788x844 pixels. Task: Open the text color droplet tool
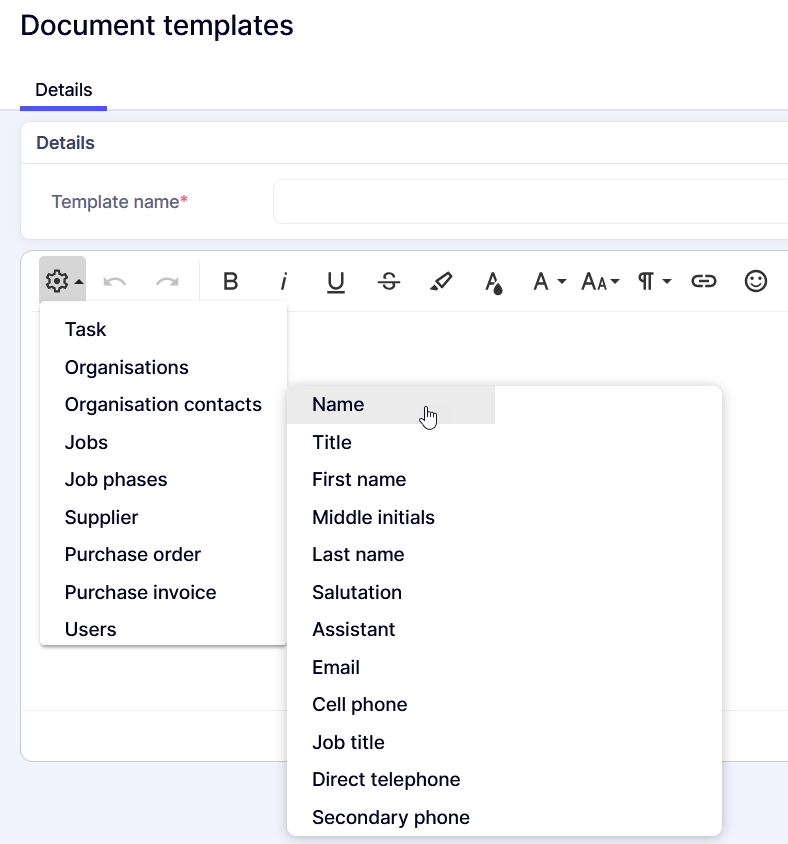[x=494, y=282]
